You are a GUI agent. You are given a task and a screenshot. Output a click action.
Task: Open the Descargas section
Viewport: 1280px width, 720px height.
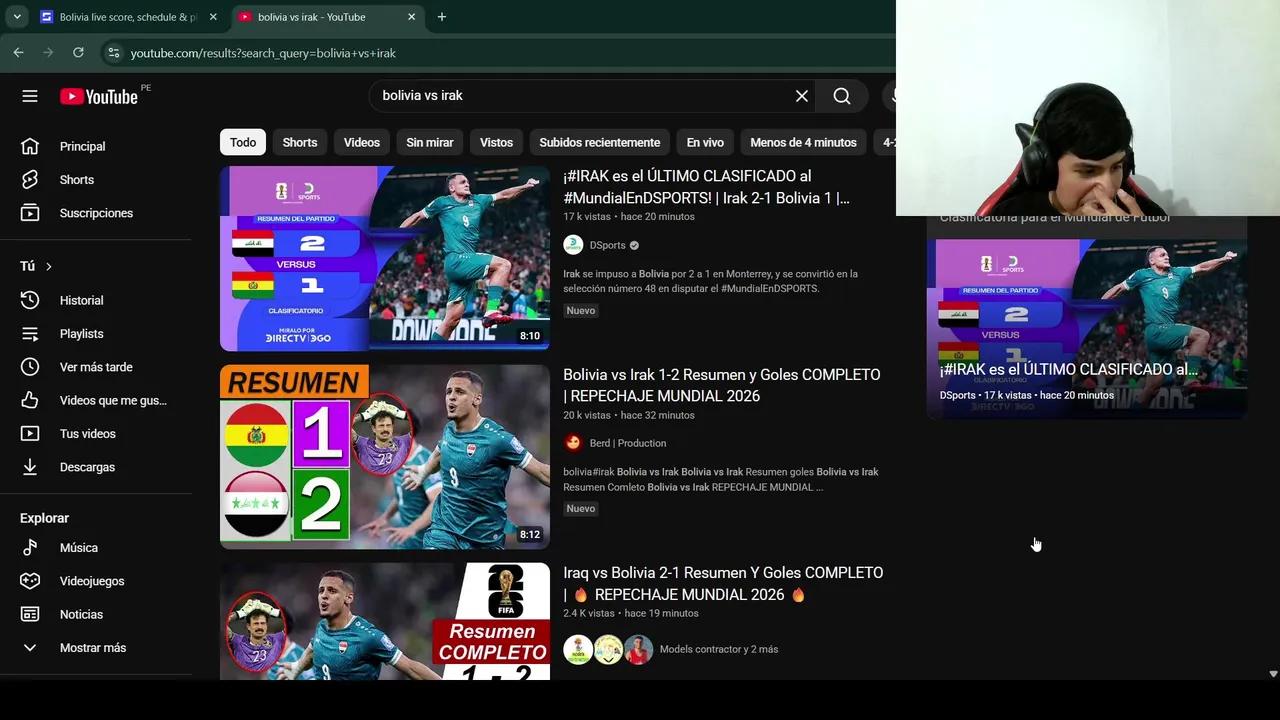click(87, 466)
